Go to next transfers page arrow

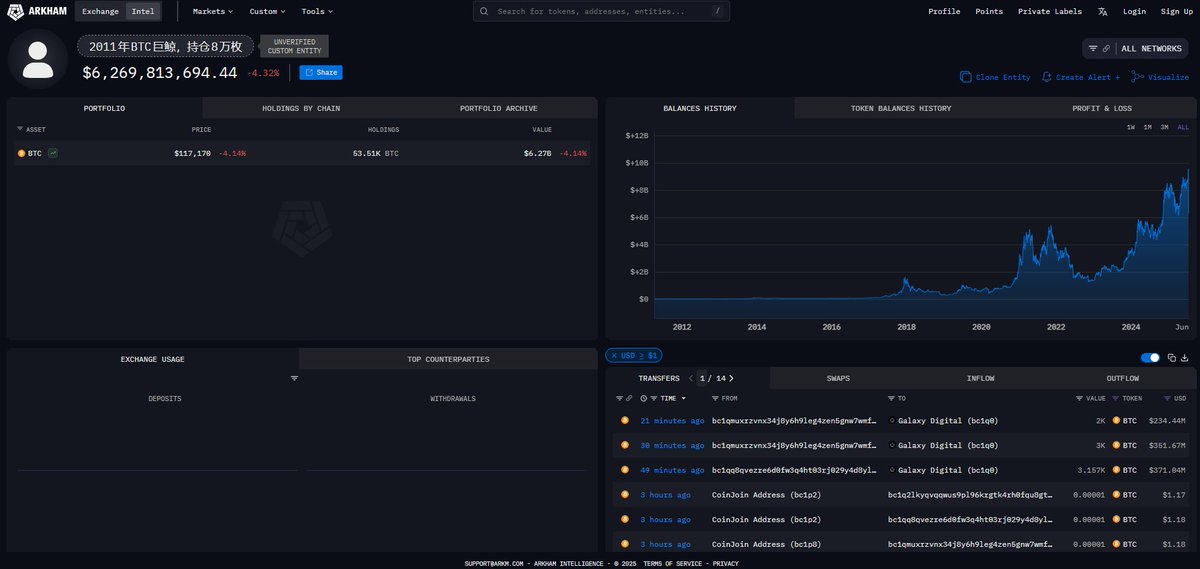click(x=731, y=378)
